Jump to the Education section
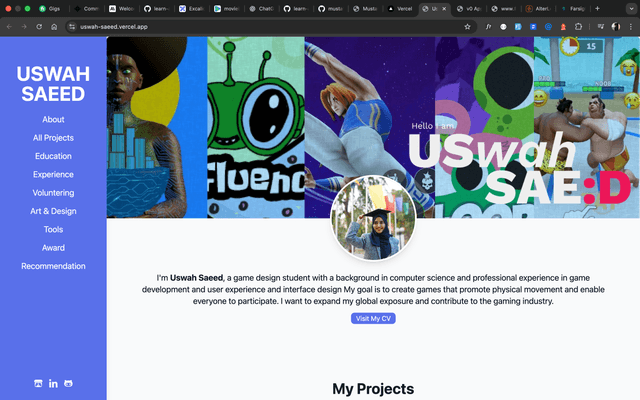Image resolution: width=640 pixels, height=400 pixels. pos(53,156)
